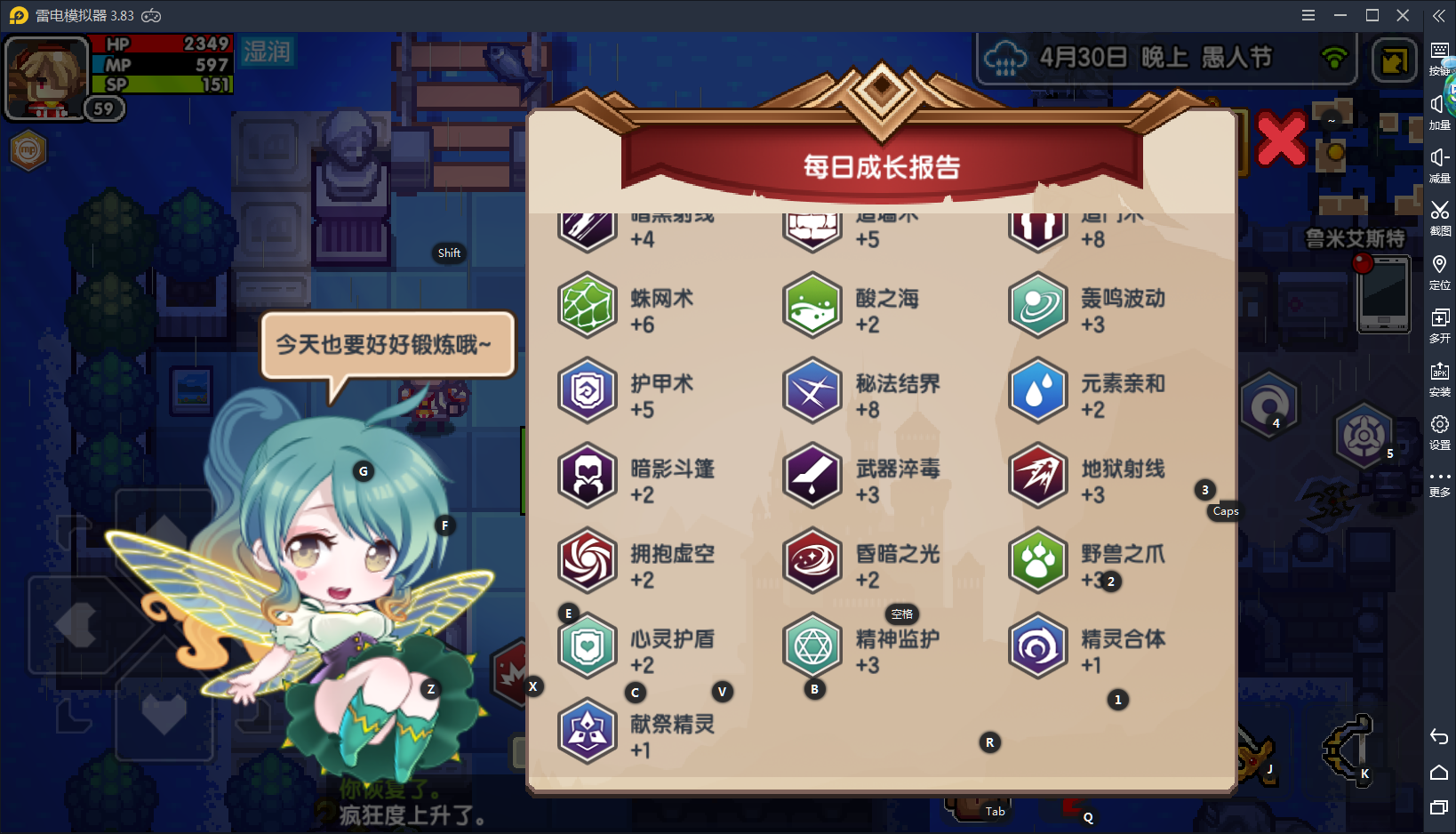Screen dimensions: 1456x834
Task: Click the 秘法结界 arcane barrier icon
Action: pyautogui.click(x=812, y=391)
